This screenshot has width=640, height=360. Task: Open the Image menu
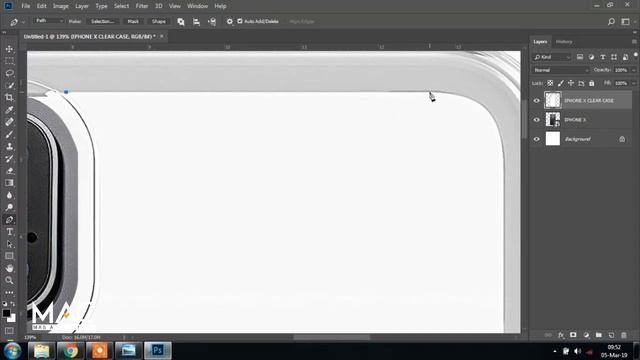pos(60,6)
